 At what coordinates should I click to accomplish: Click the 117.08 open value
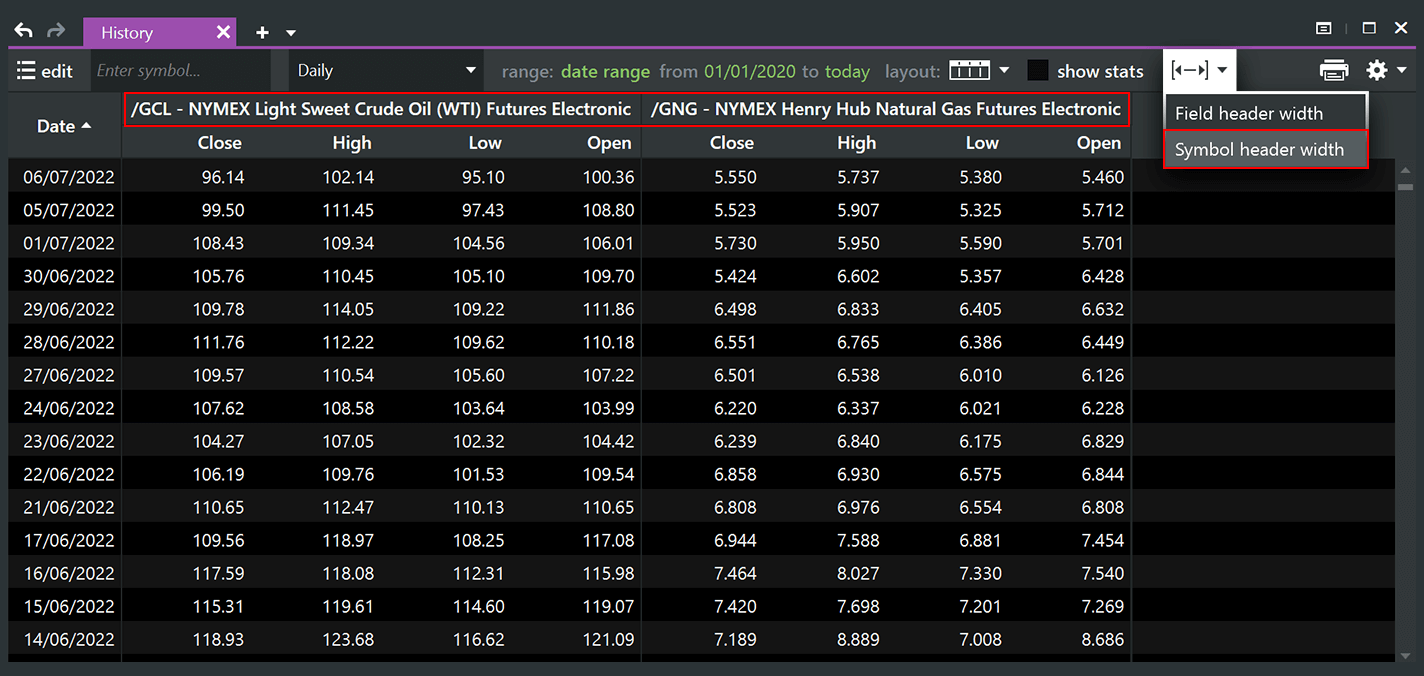[608, 540]
